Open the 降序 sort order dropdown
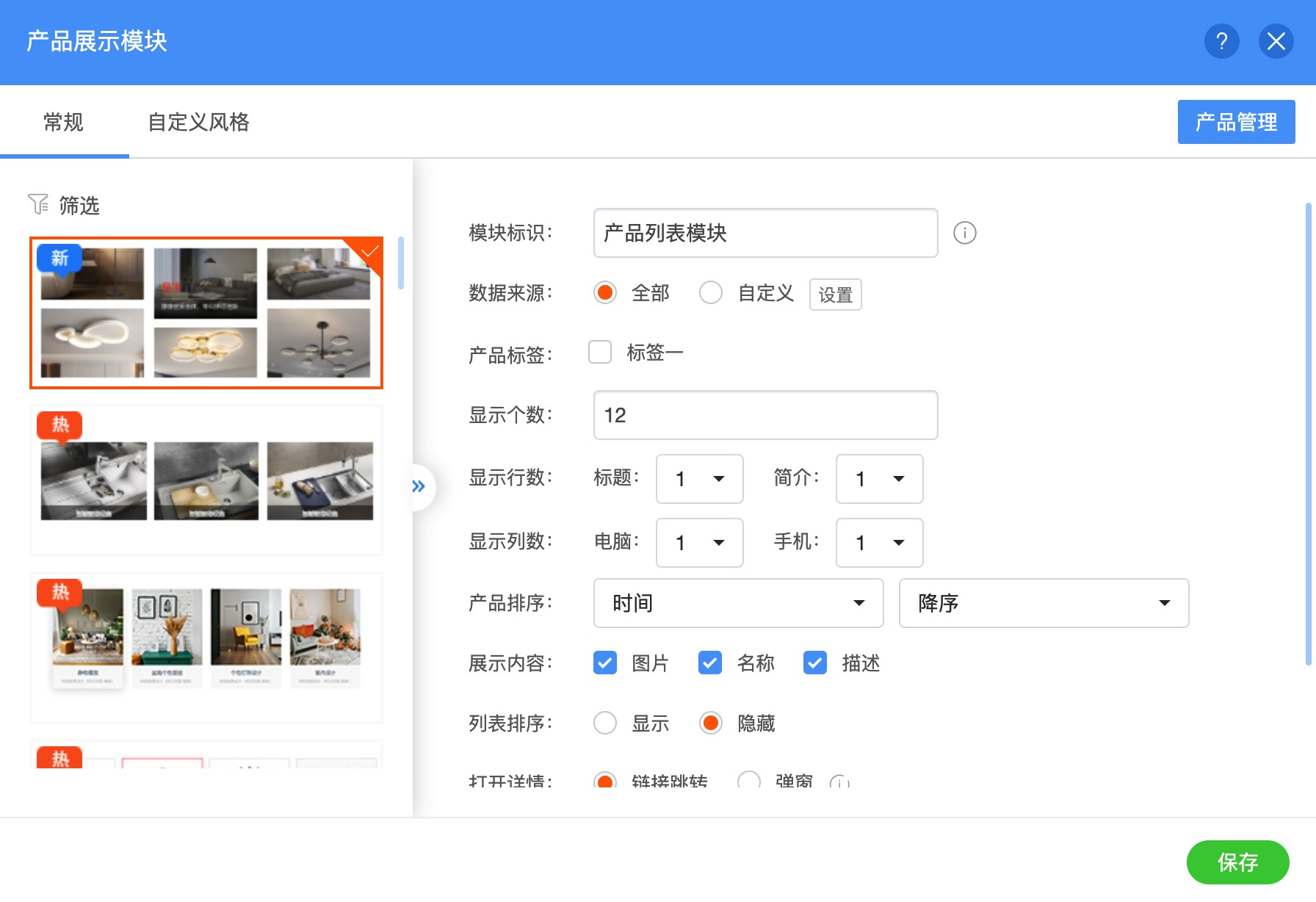This screenshot has height=902, width=1316. tap(1044, 603)
